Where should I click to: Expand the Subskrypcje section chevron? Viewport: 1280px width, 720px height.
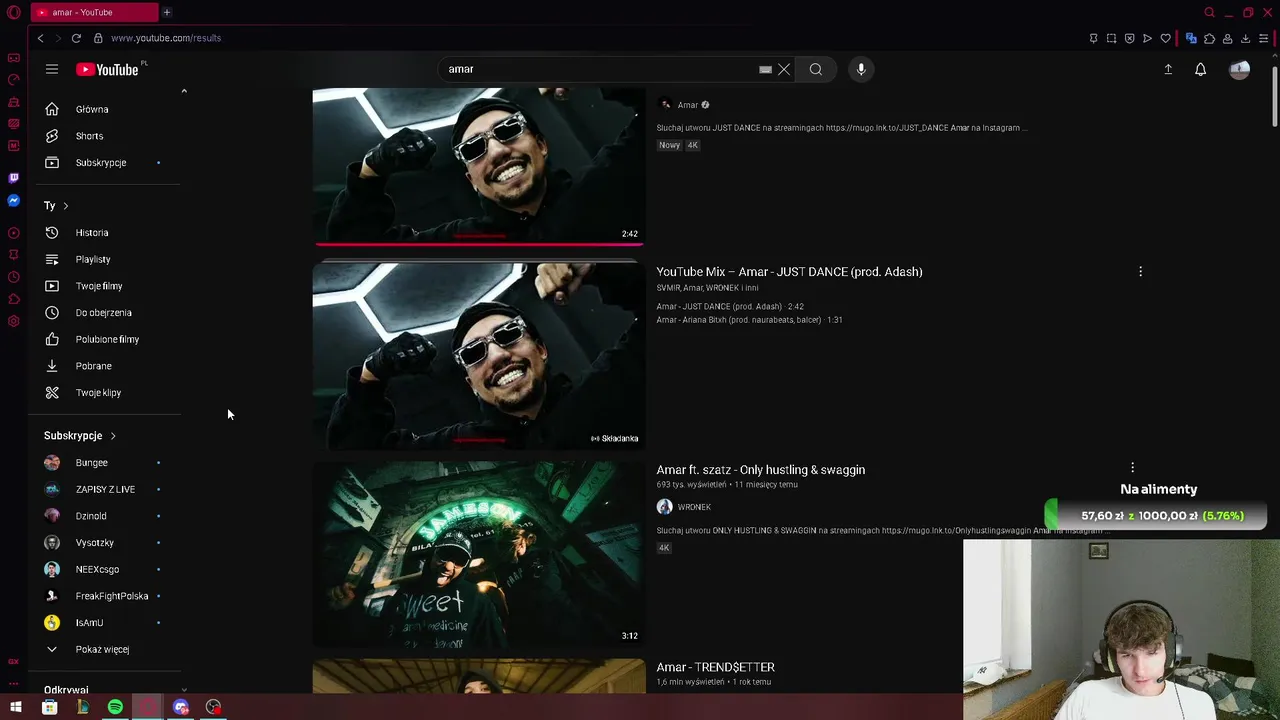[113, 436]
